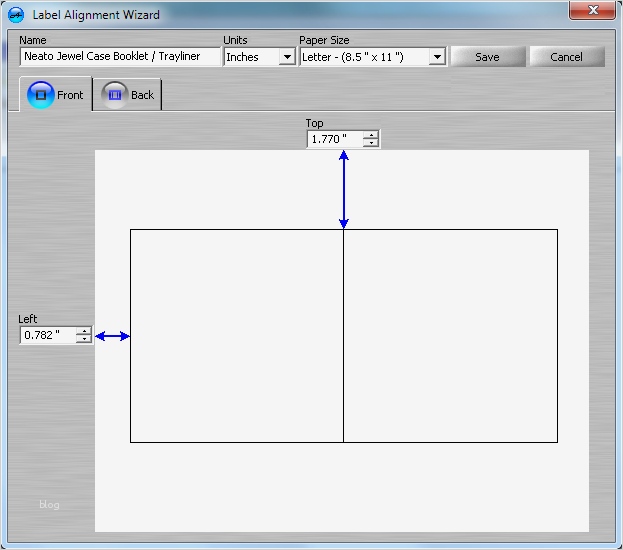Screen dimensions: 623x550
Task: Click inside the Top margin value field
Action: pyautogui.click(x=335, y=139)
